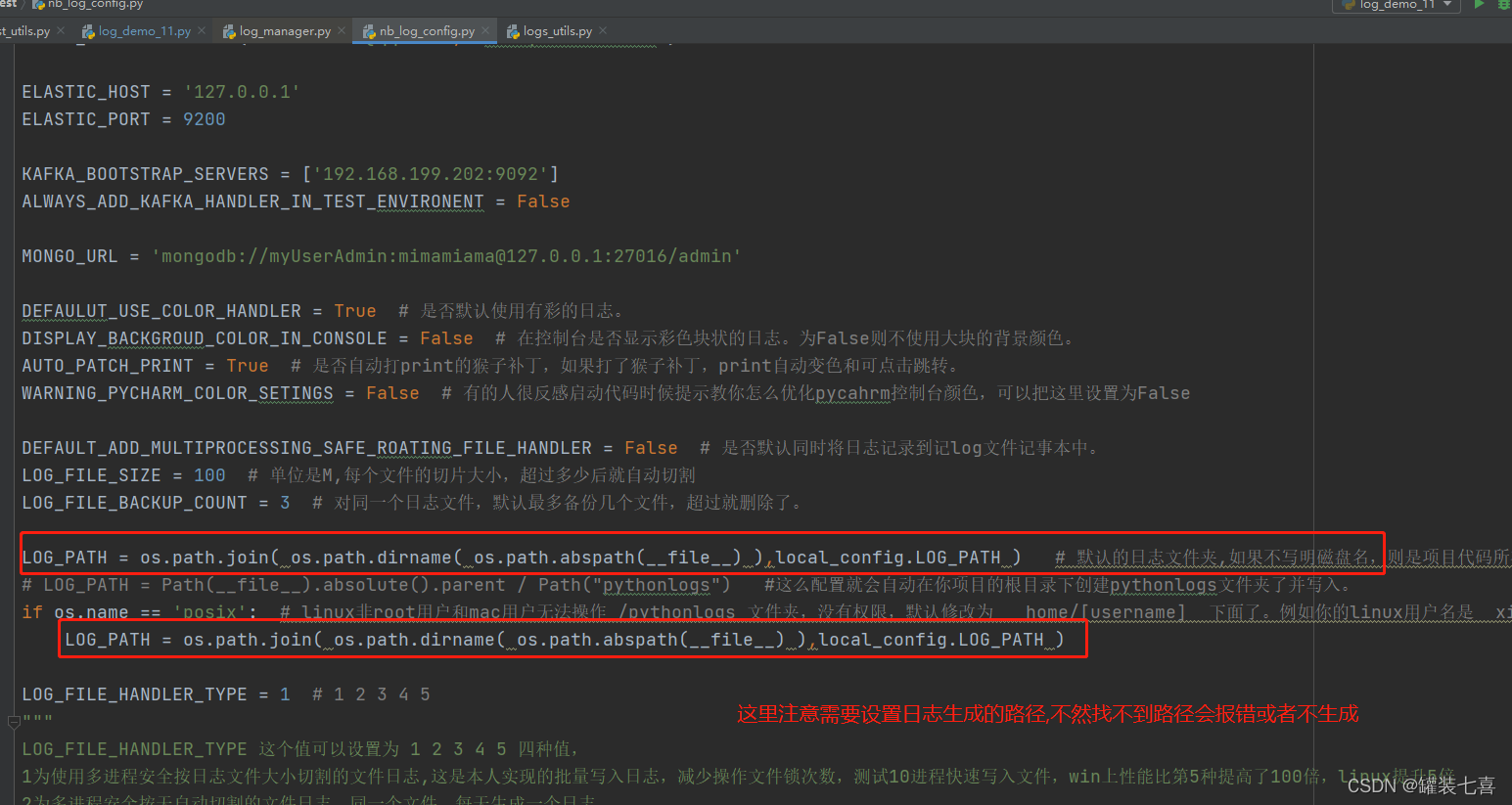The image size is (1512, 805).
Task: Click the MONGO_URL variable
Action: [69, 256]
